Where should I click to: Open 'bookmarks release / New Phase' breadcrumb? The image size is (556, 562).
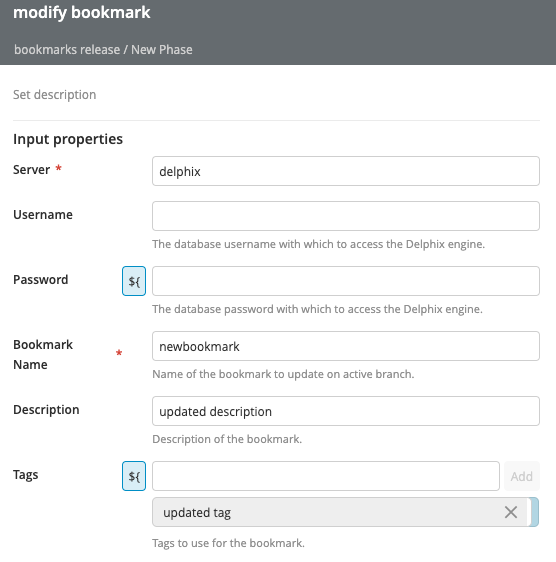coord(103,49)
